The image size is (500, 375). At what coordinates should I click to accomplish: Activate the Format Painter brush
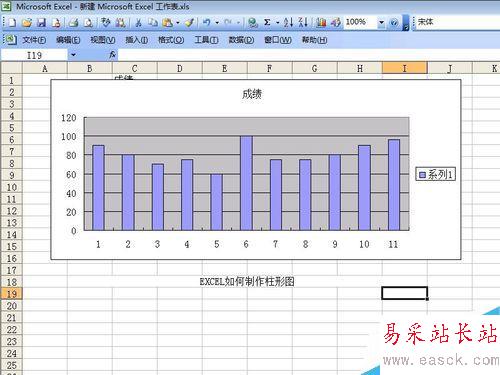click(x=189, y=22)
